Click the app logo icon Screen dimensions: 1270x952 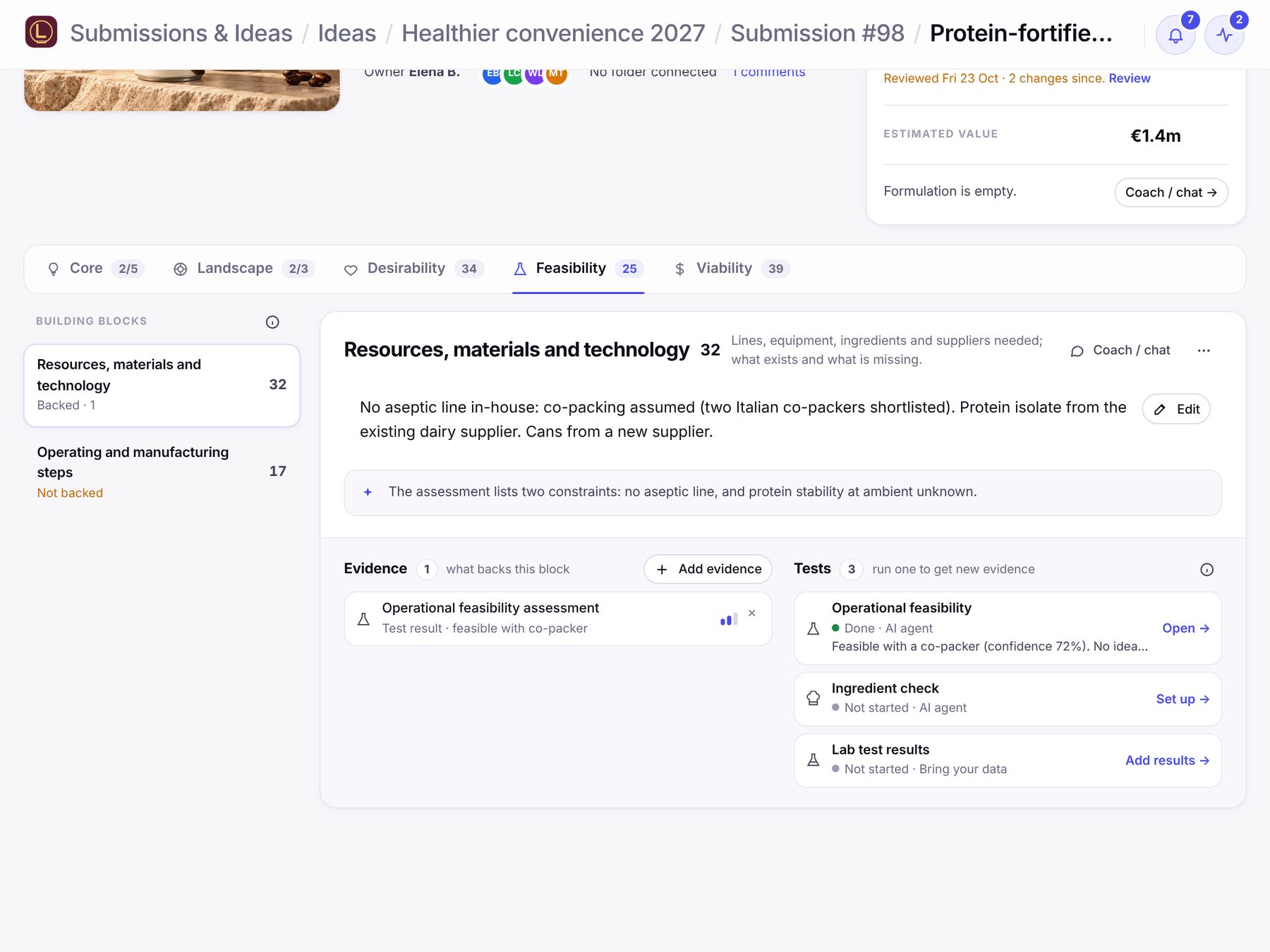[41, 32]
